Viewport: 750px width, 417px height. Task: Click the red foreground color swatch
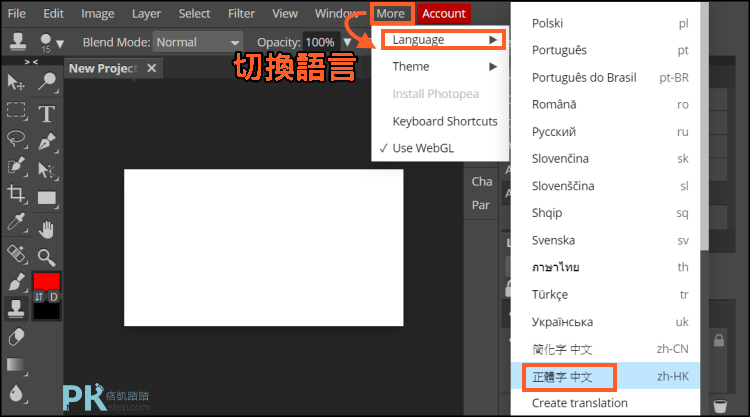[46, 281]
